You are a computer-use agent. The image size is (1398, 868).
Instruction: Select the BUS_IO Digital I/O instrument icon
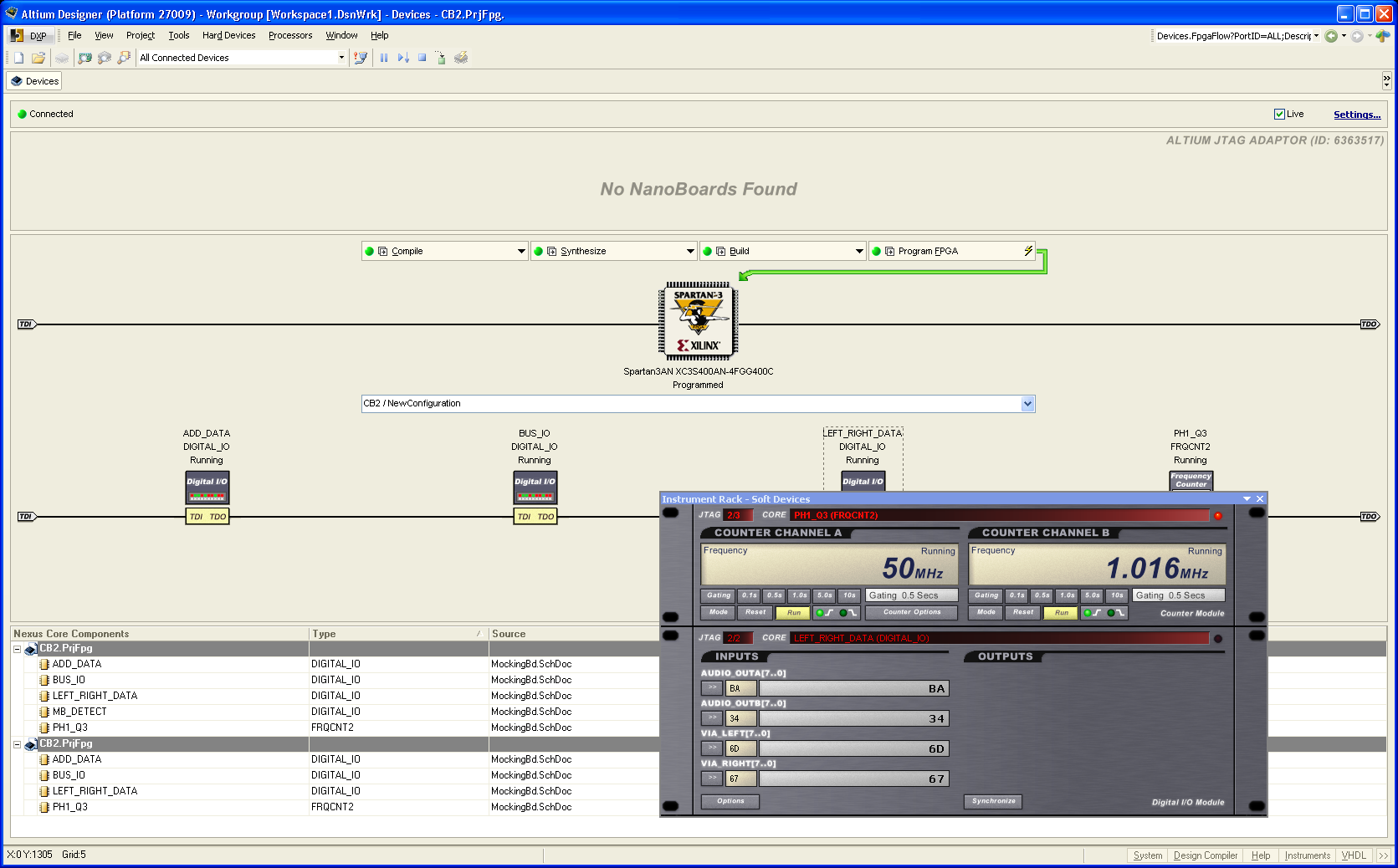[x=535, y=487]
